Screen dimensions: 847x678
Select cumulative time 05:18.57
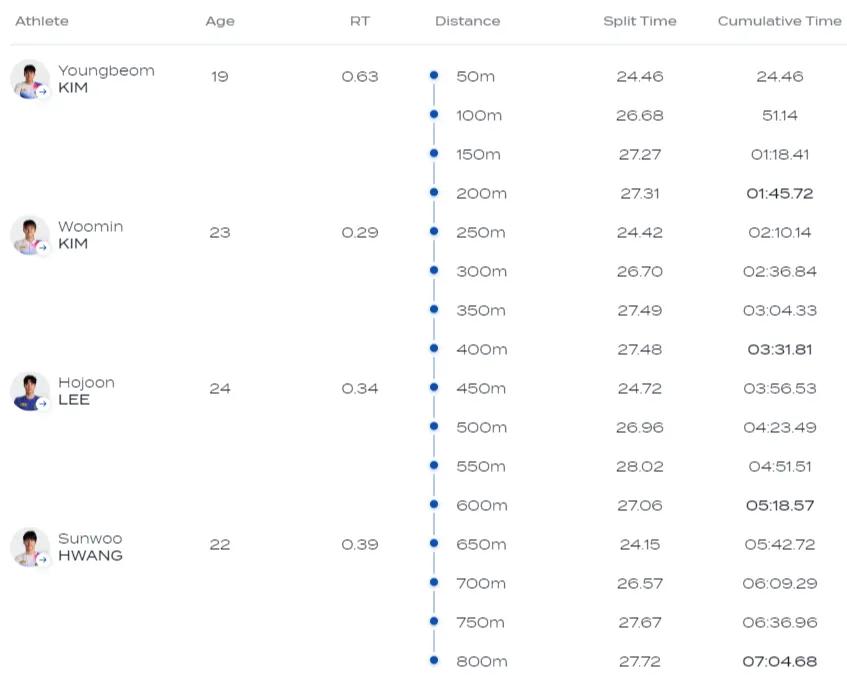click(x=779, y=506)
